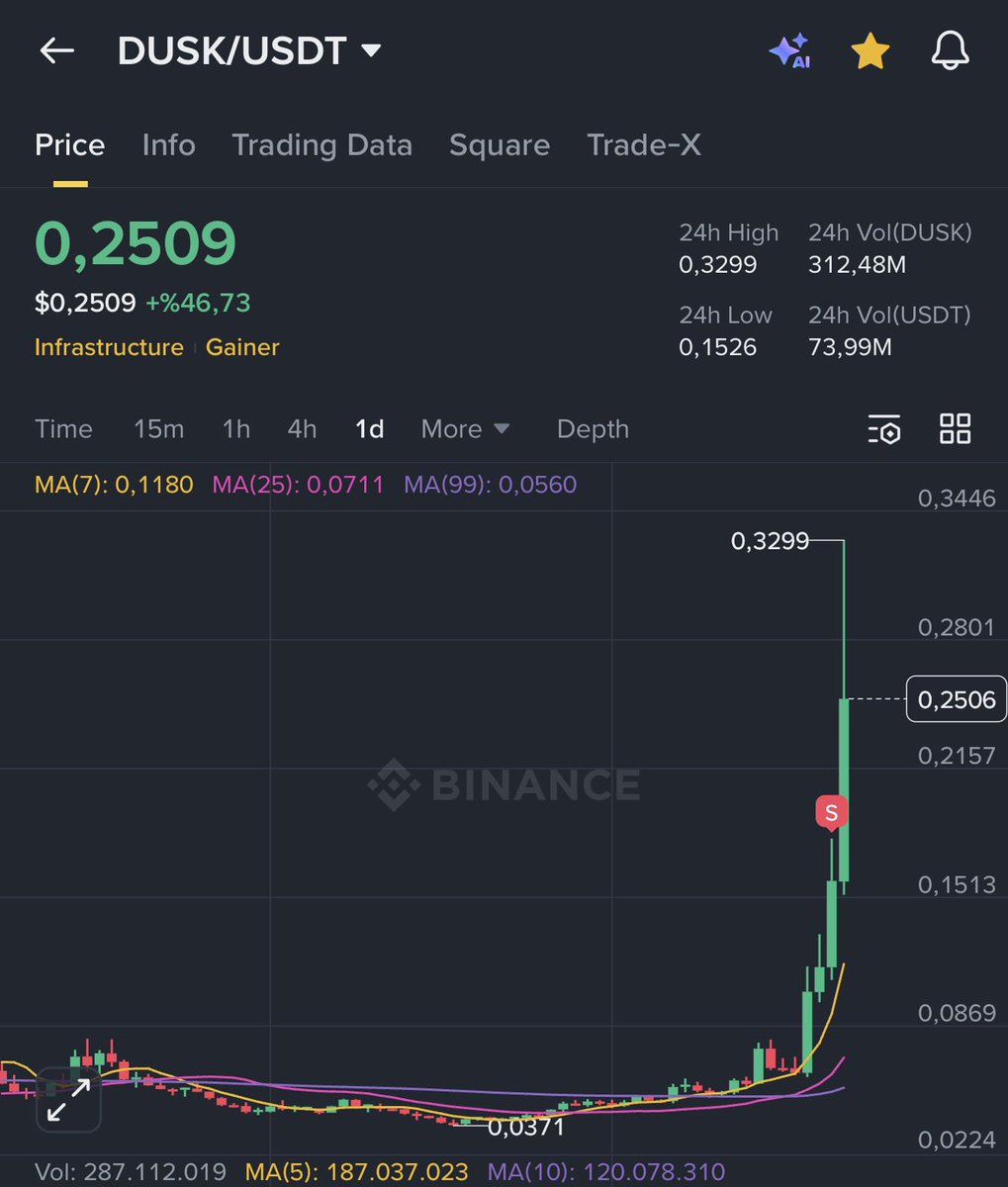Select the 4h candle interval
1008x1187 pixels.
pyautogui.click(x=302, y=429)
